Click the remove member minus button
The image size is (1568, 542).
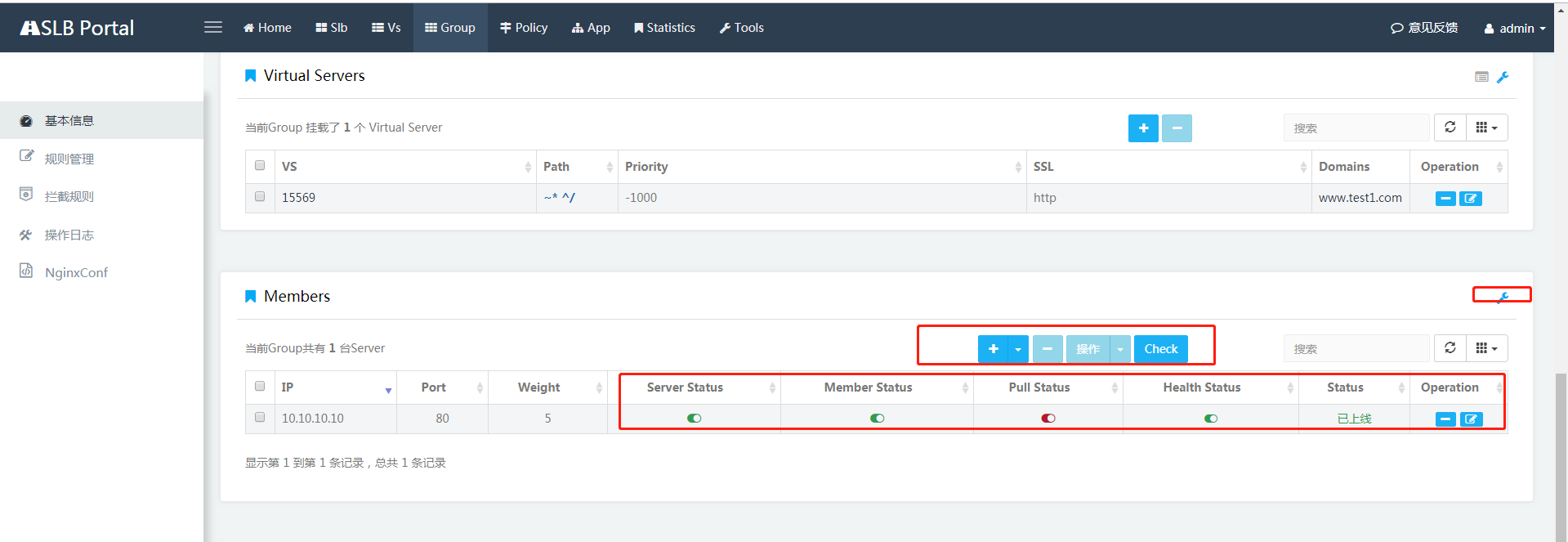tap(1048, 349)
